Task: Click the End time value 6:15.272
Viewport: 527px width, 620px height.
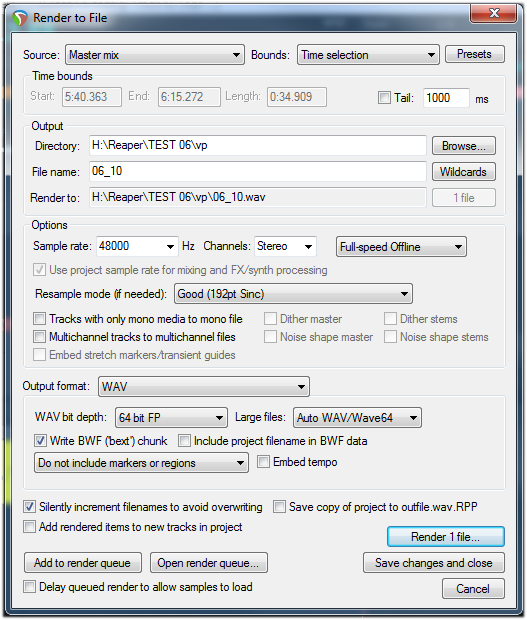Action: point(189,97)
